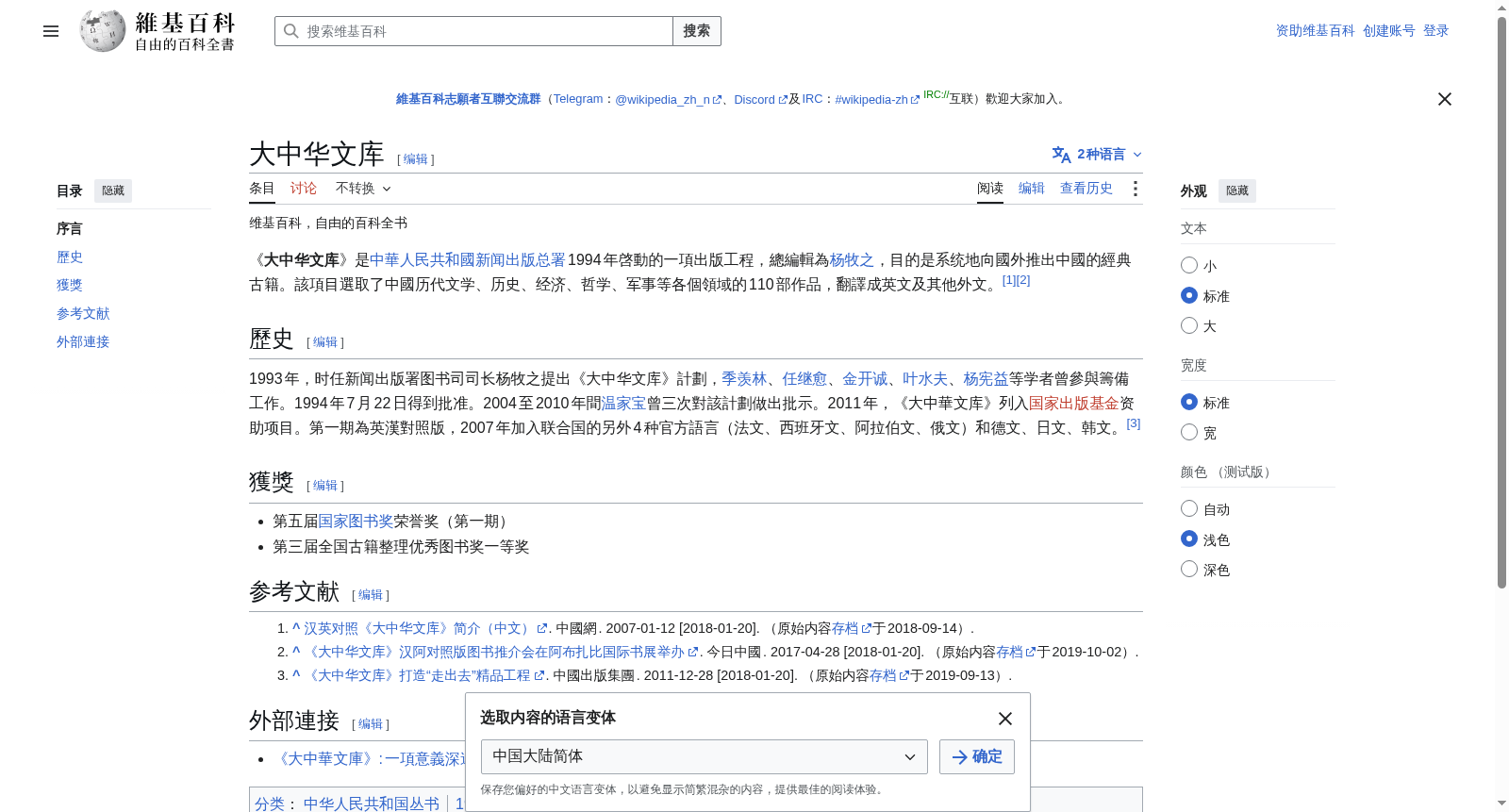Screen dimensions: 1509x812
Task: Confirm variant with 确定 button
Action: click(977, 757)
